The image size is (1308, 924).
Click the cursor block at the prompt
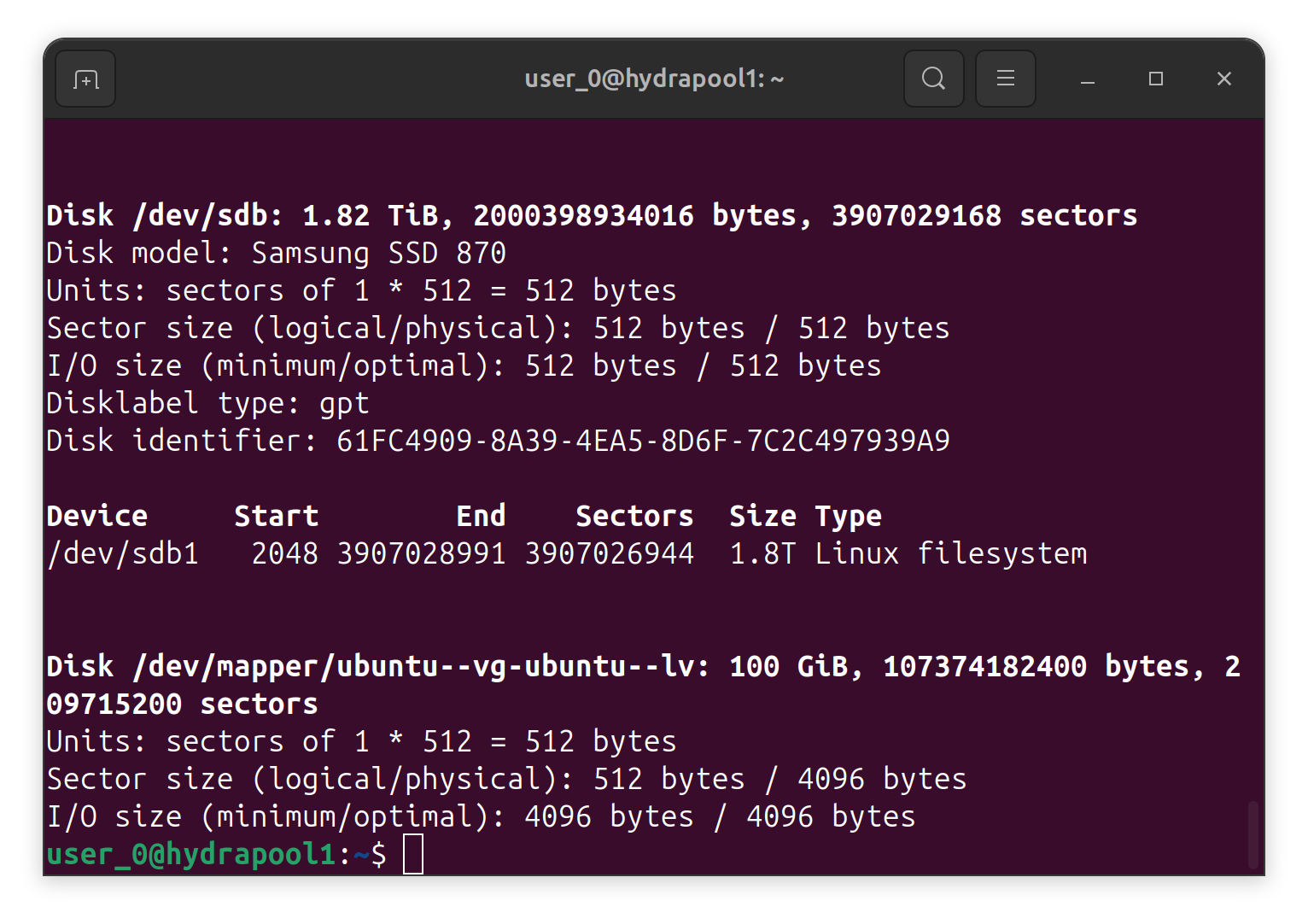pos(413,854)
